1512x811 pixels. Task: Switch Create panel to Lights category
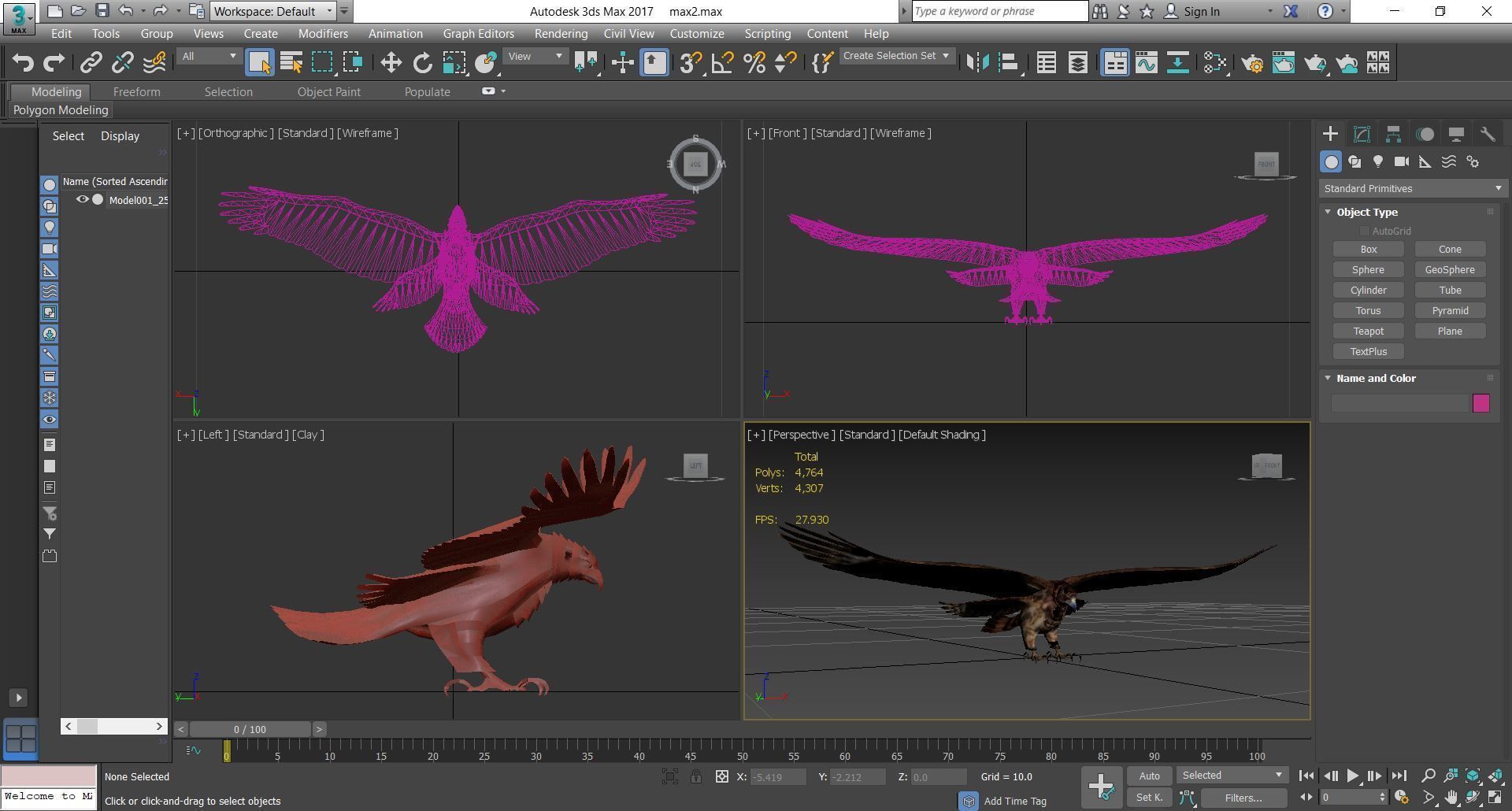(1378, 161)
